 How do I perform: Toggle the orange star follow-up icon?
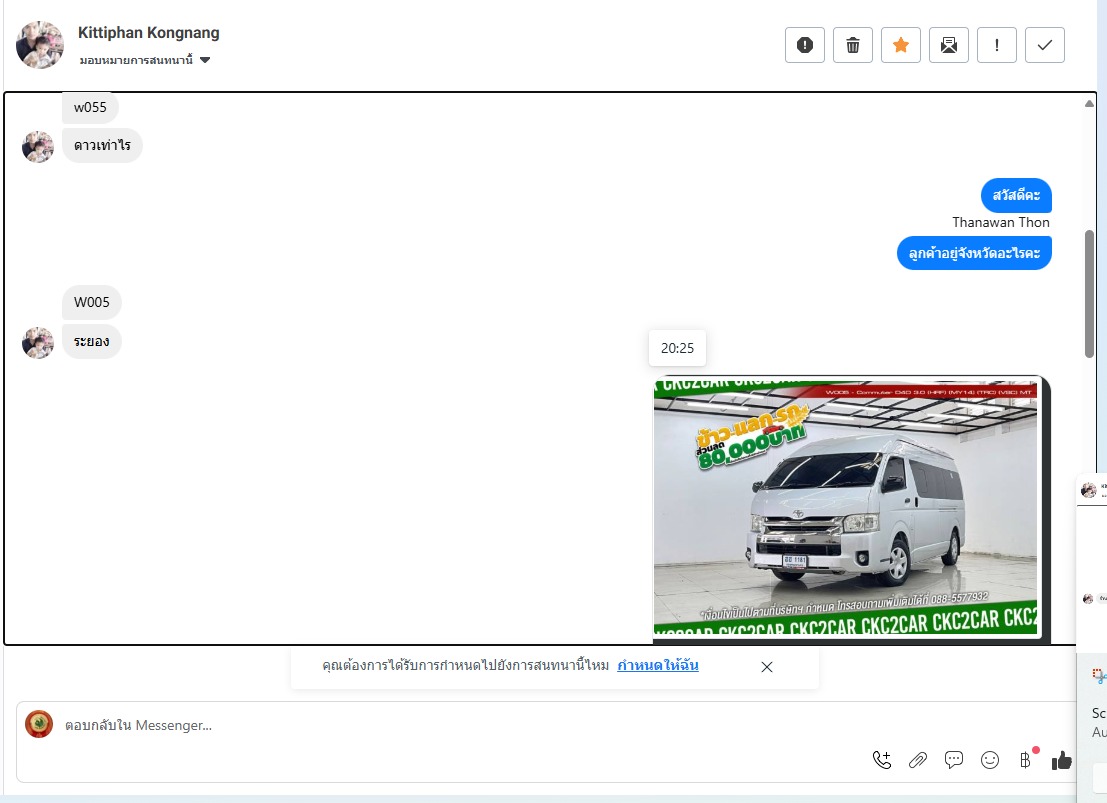click(901, 45)
